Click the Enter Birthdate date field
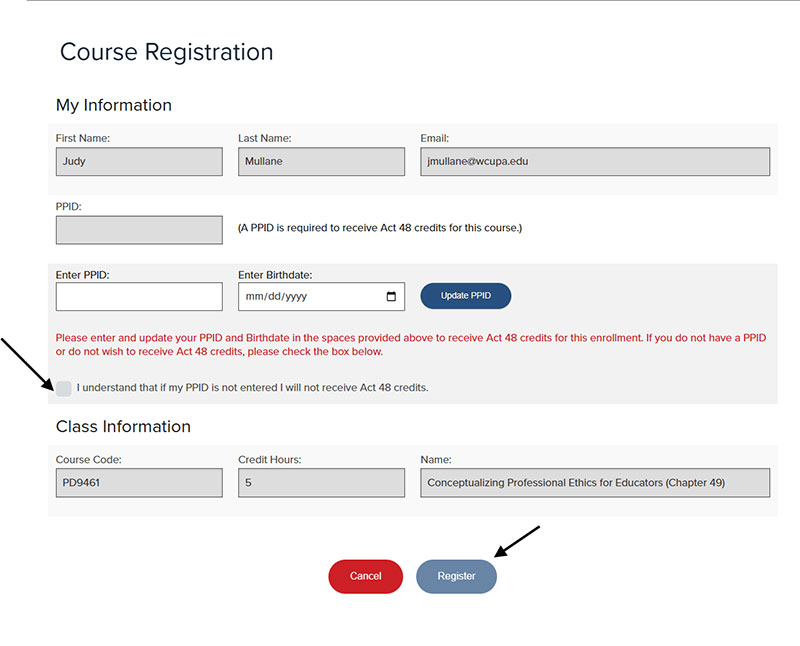 [x=321, y=296]
